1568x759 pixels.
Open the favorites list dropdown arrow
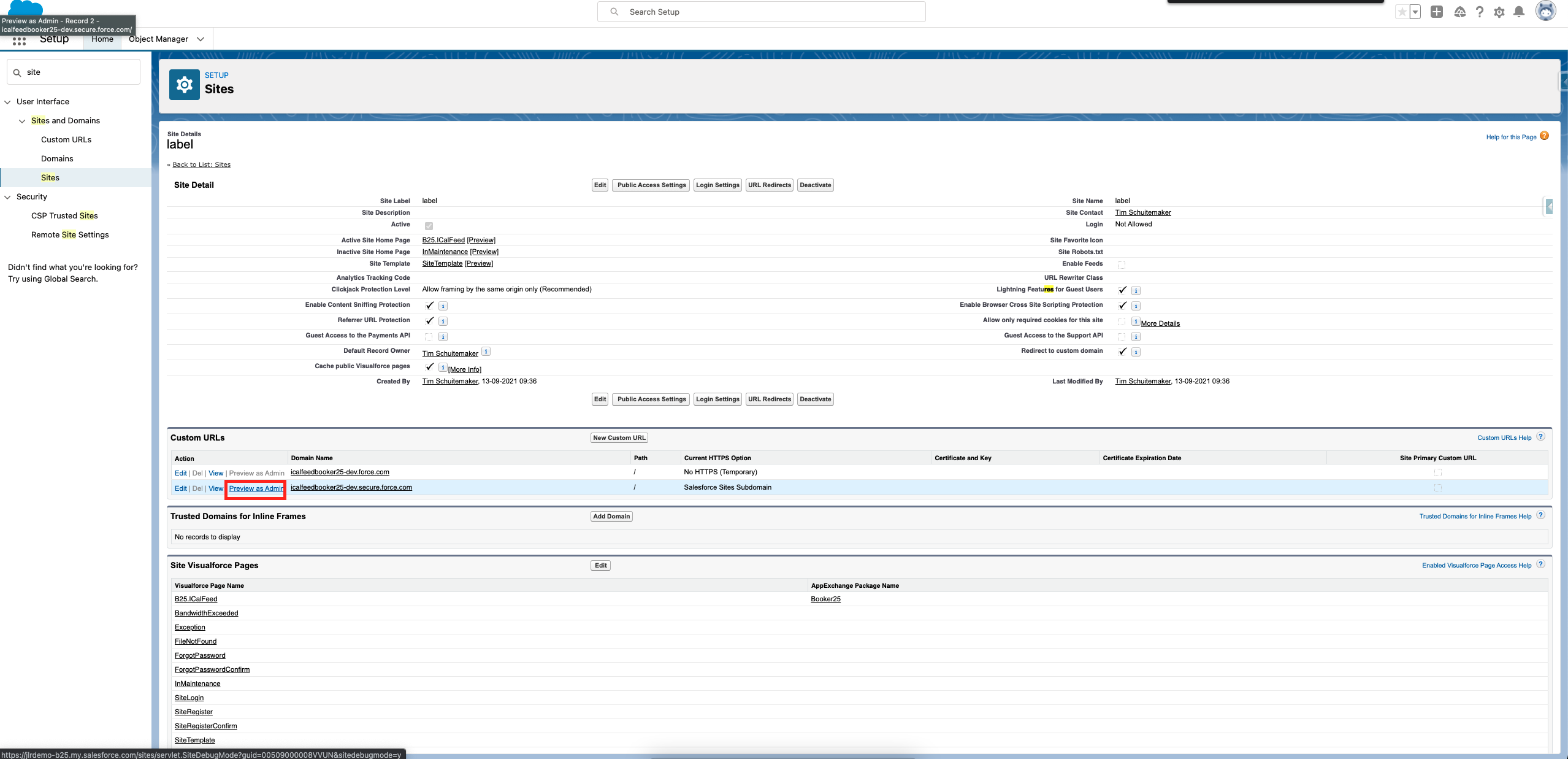click(x=1415, y=12)
